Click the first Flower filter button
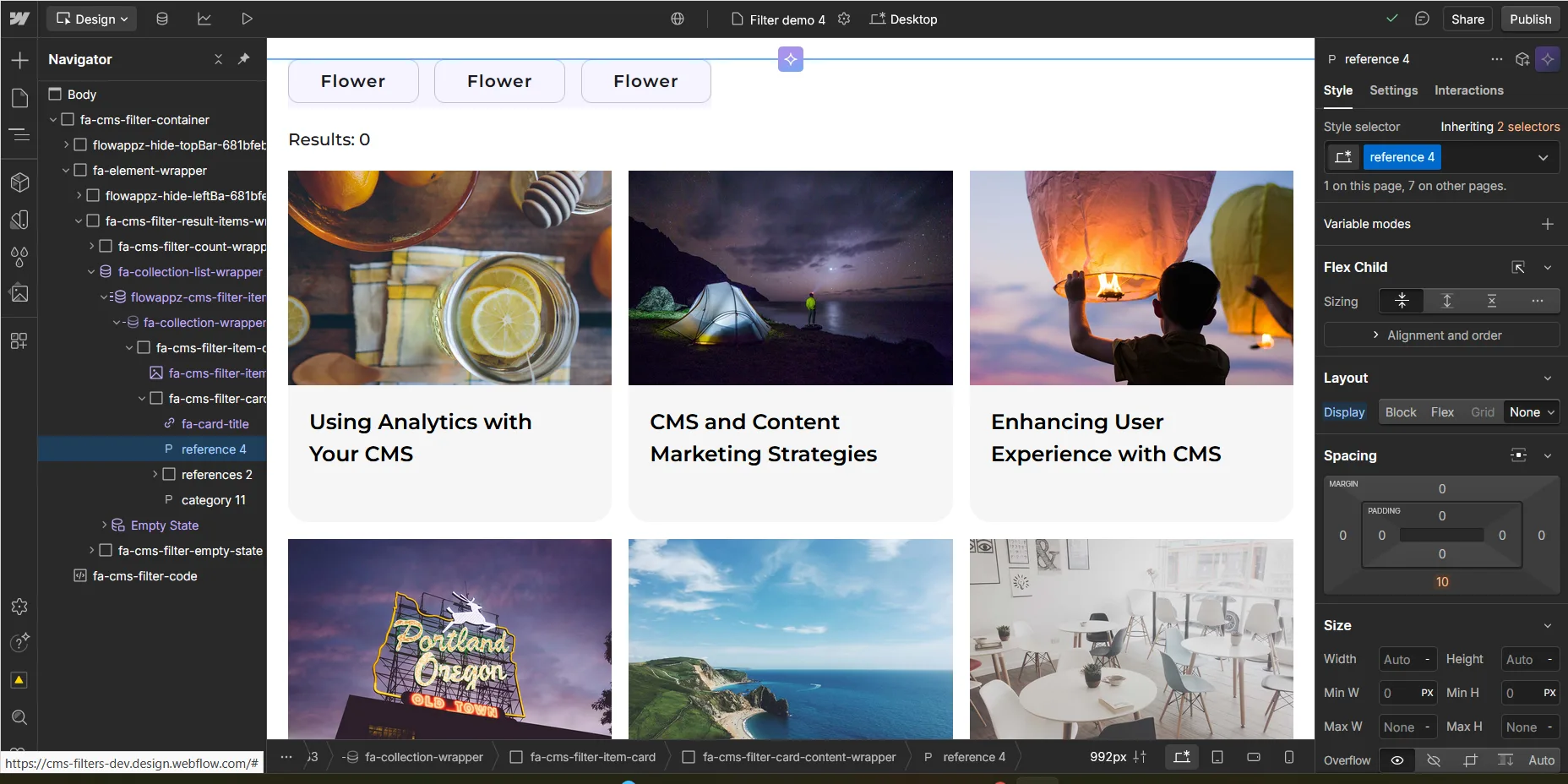 point(353,81)
